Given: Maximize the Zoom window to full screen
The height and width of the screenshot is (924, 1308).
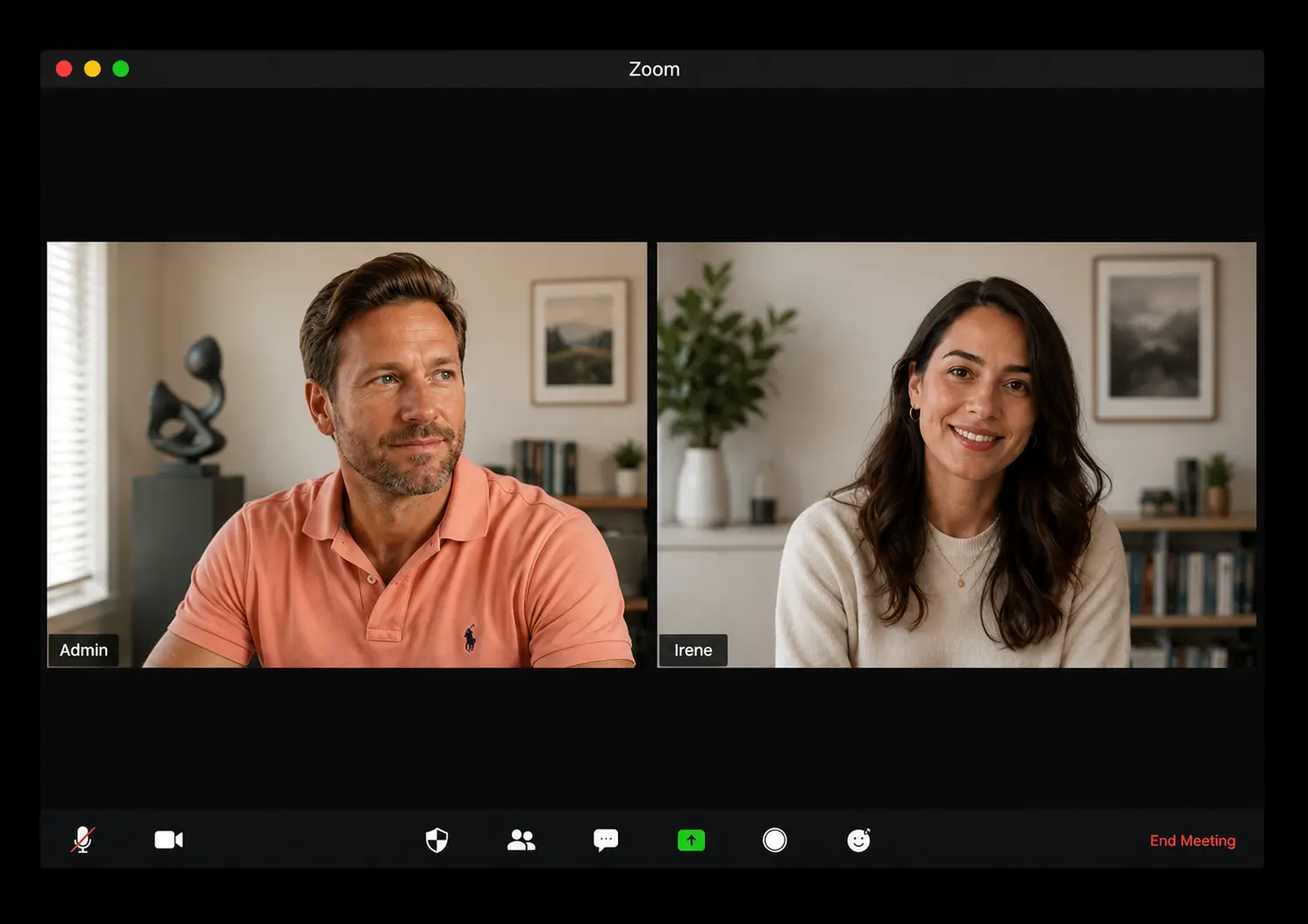Looking at the screenshot, I should pos(121,68).
